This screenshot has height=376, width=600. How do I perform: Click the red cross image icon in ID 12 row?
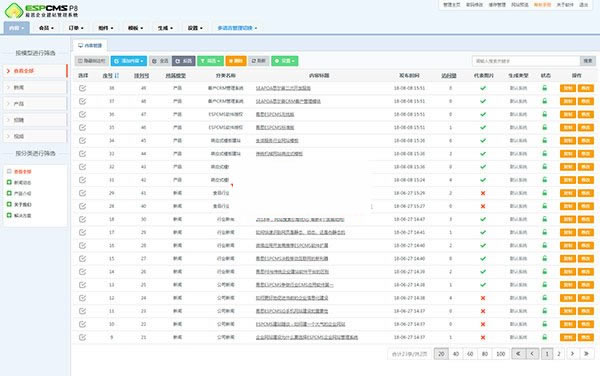[x=483, y=298]
